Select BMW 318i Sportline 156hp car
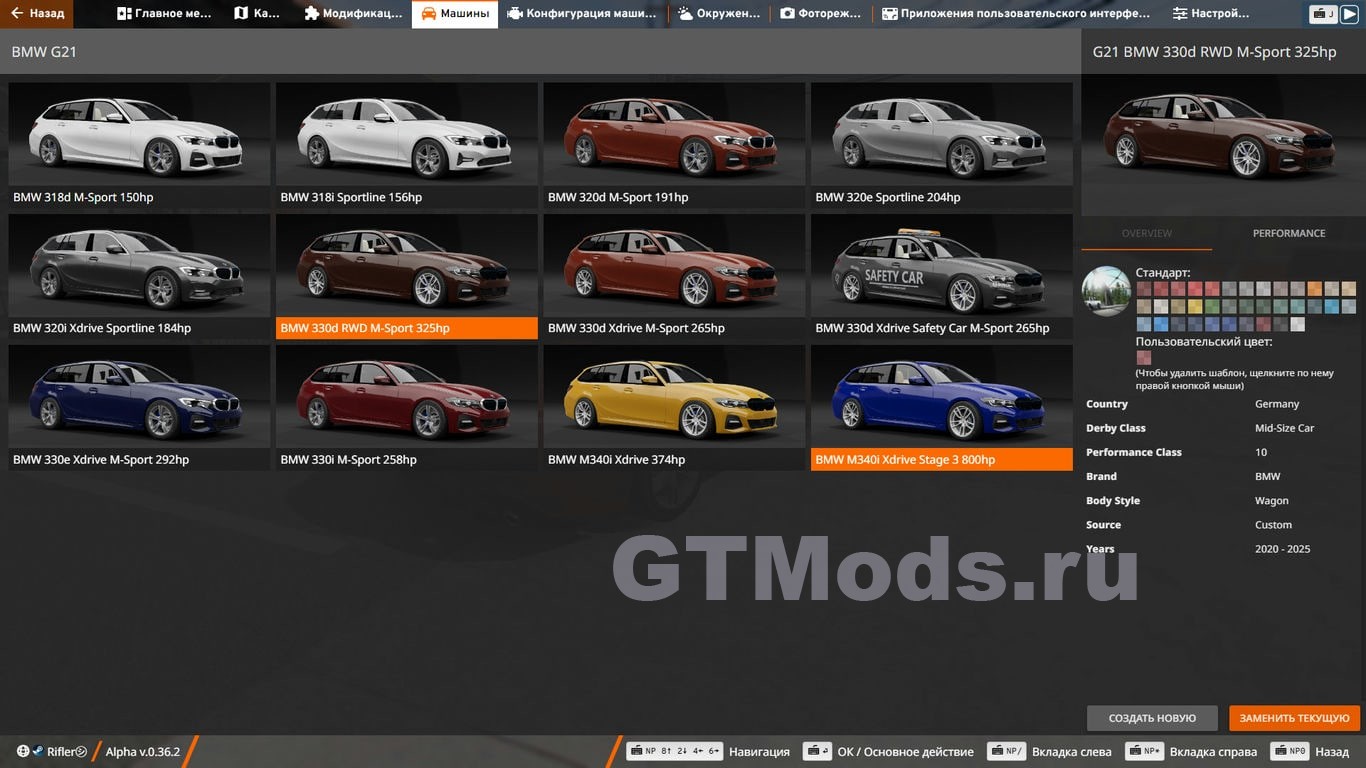Image resolution: width=1366 pixels, height=768 pixels. (407, 146)
